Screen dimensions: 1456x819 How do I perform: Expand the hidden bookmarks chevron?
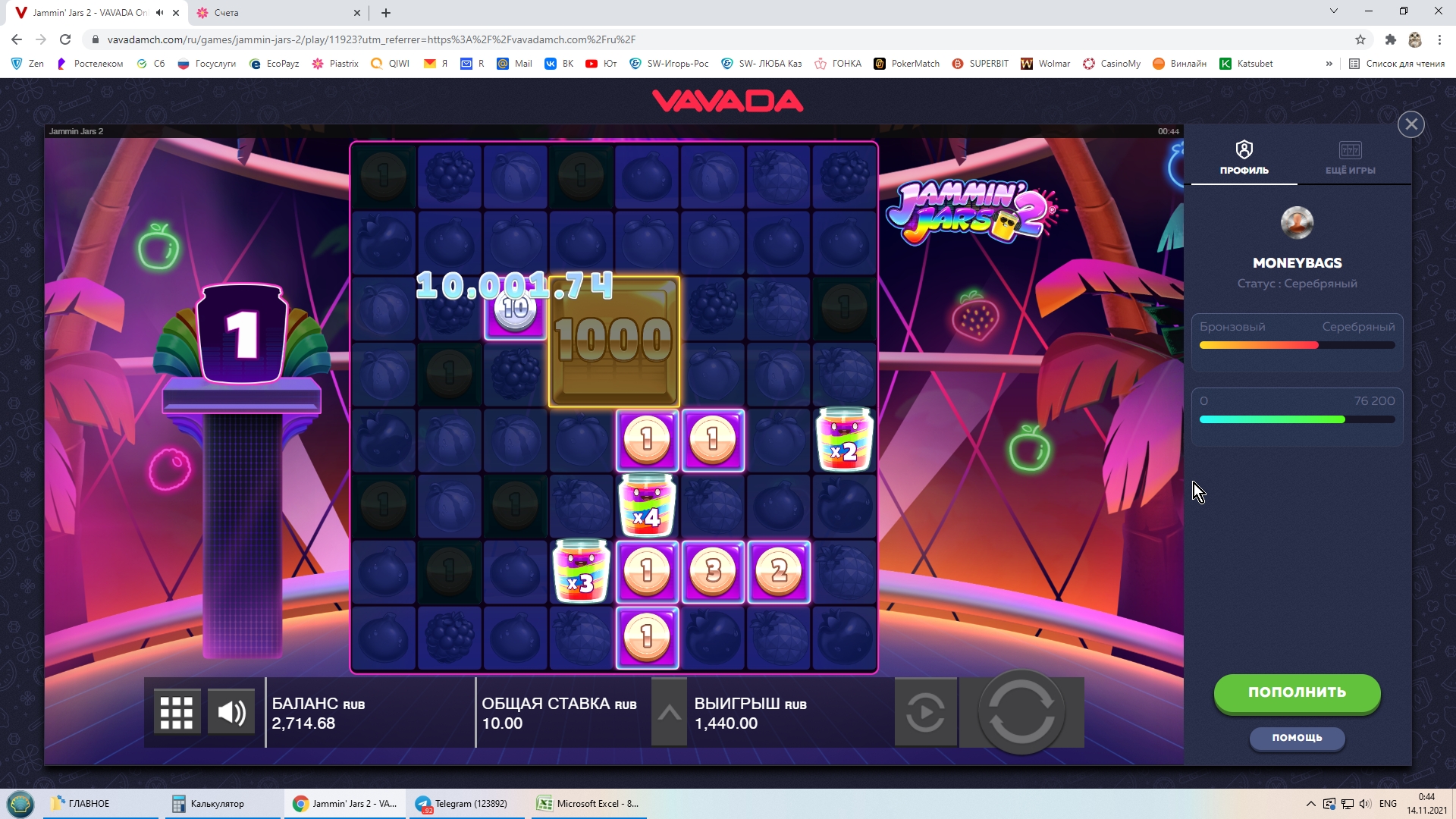[x=1329, y=64]
